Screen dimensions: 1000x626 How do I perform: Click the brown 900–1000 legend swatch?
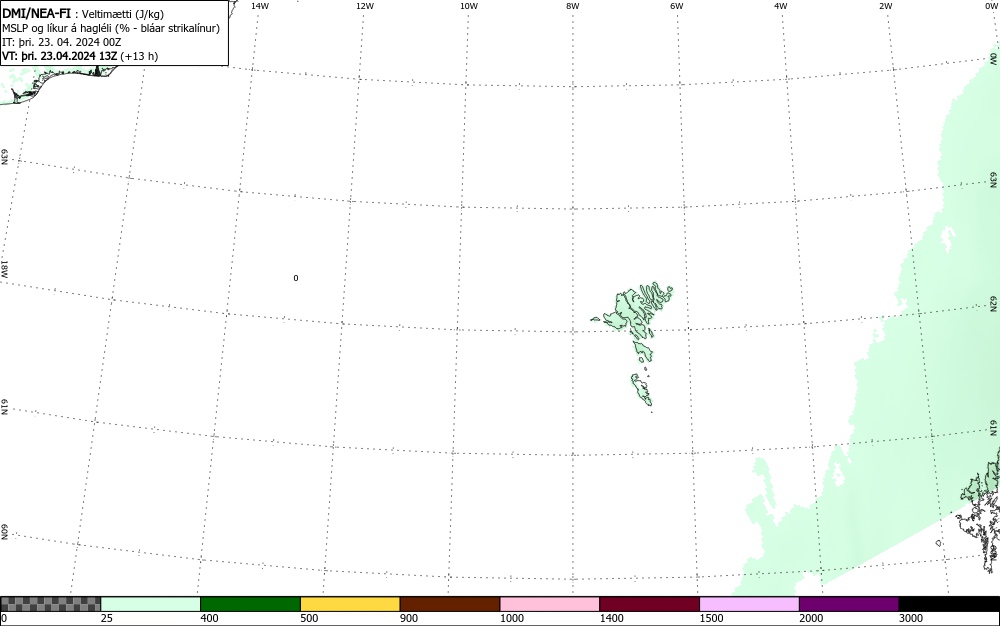coord(450,604)
